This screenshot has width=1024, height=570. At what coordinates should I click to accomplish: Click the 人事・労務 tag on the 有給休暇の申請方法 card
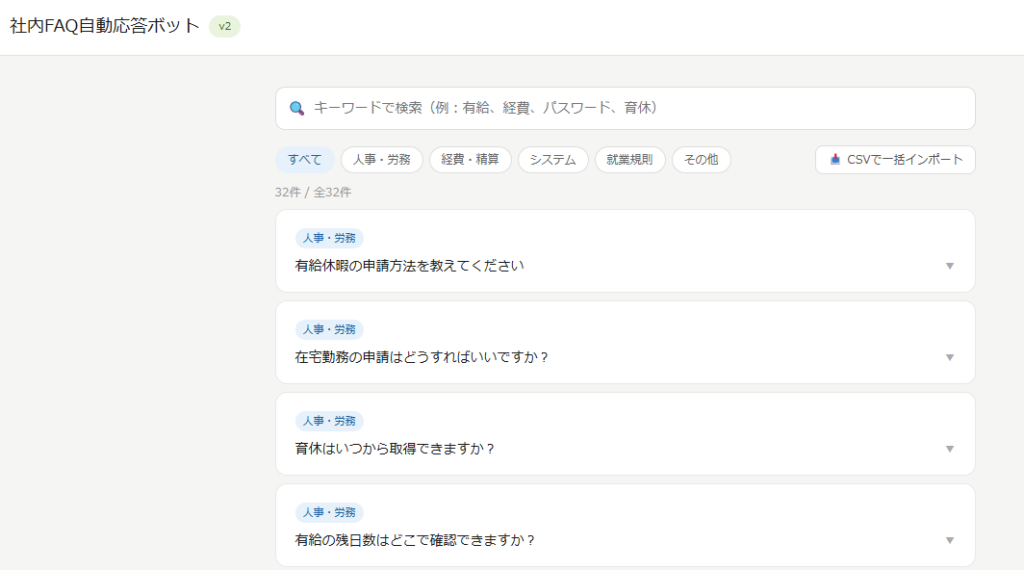(329, 238)
